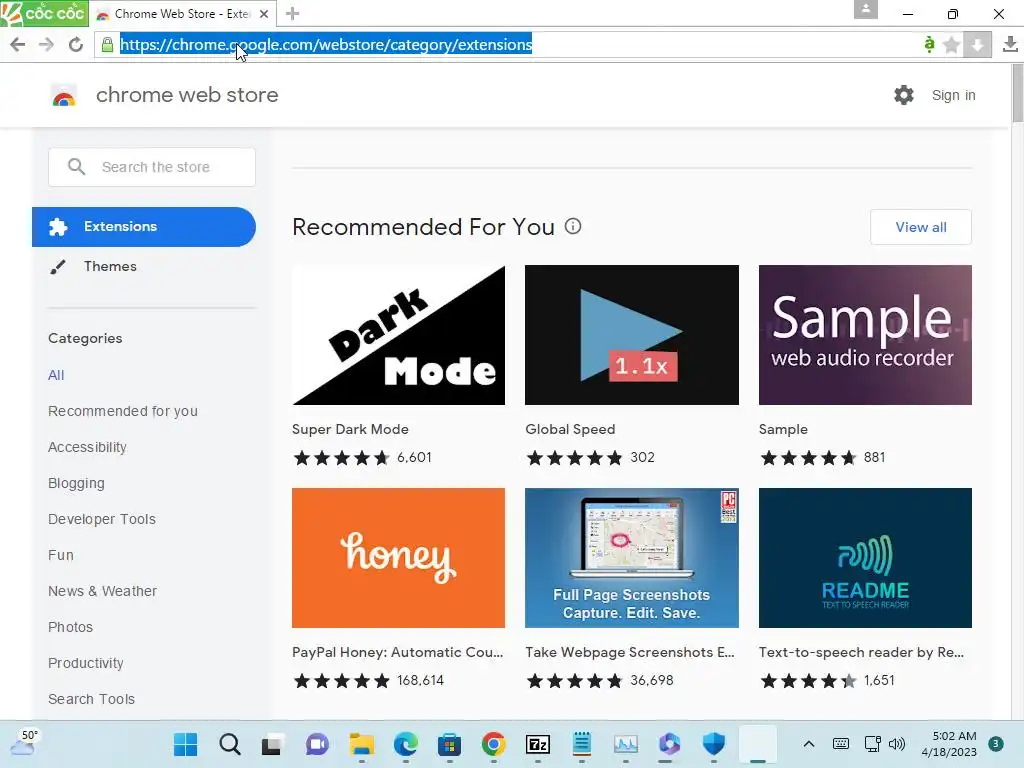Click info icon beside Recommended For You
Viewport: 1024px width, 768px height.
(x=573, y=227)
